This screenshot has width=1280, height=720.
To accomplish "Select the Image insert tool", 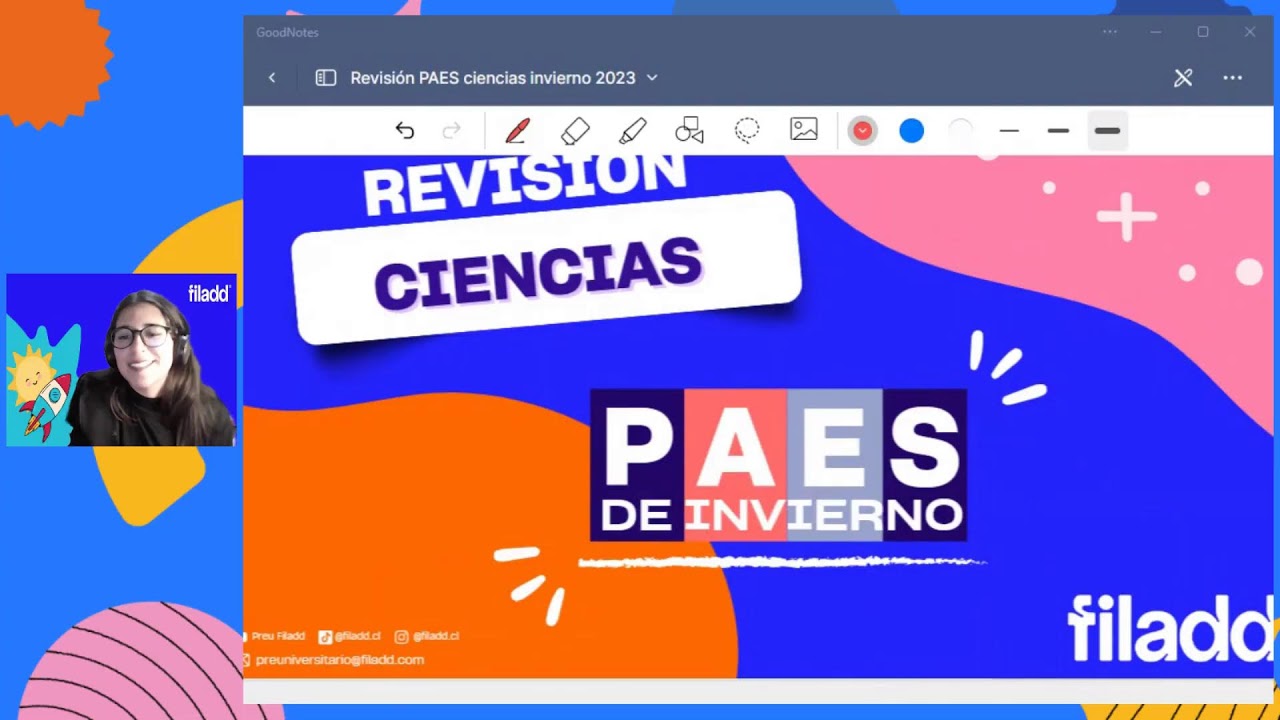I will point(804,130).
